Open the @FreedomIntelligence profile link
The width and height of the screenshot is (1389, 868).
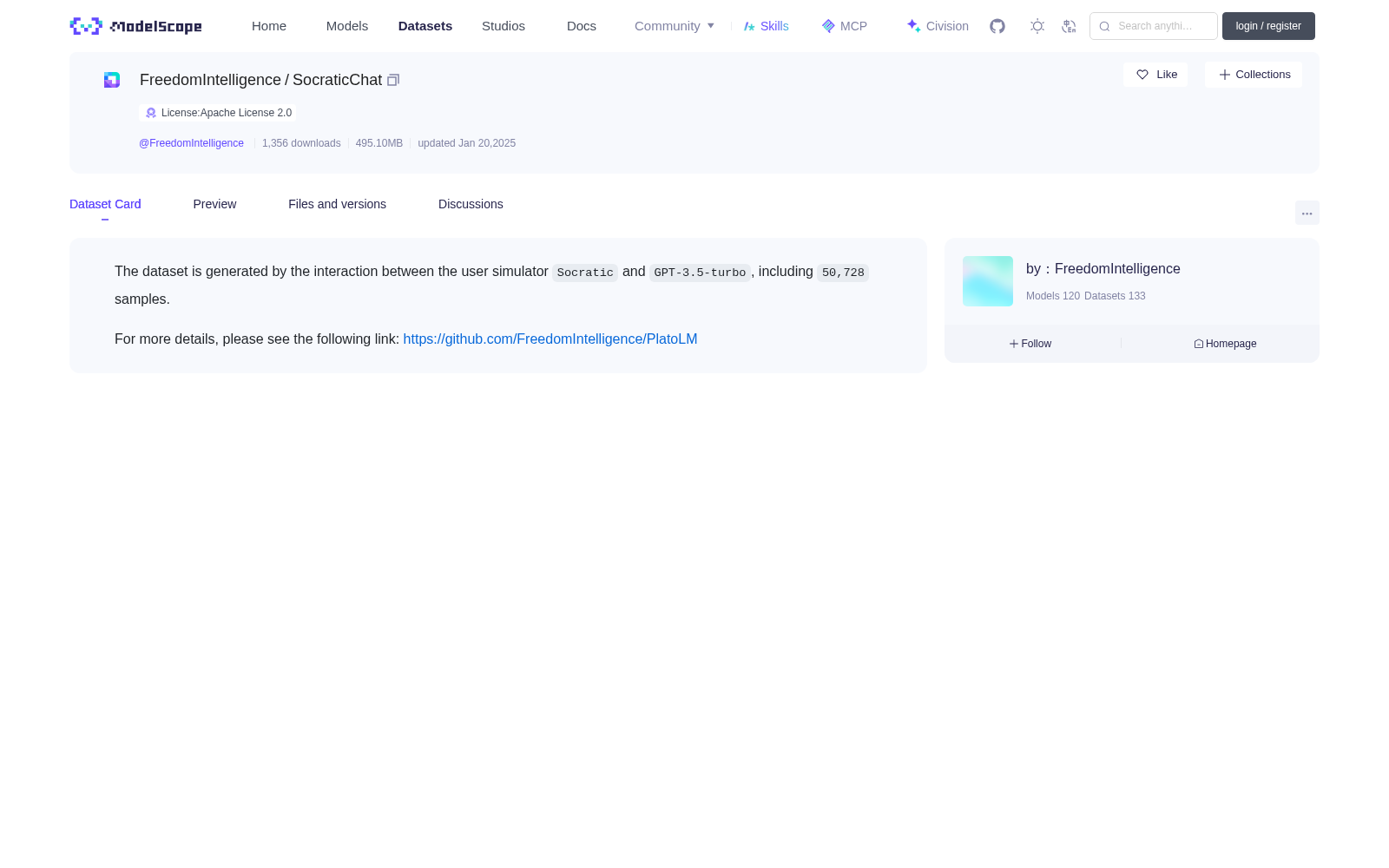(x=191, y=143)
